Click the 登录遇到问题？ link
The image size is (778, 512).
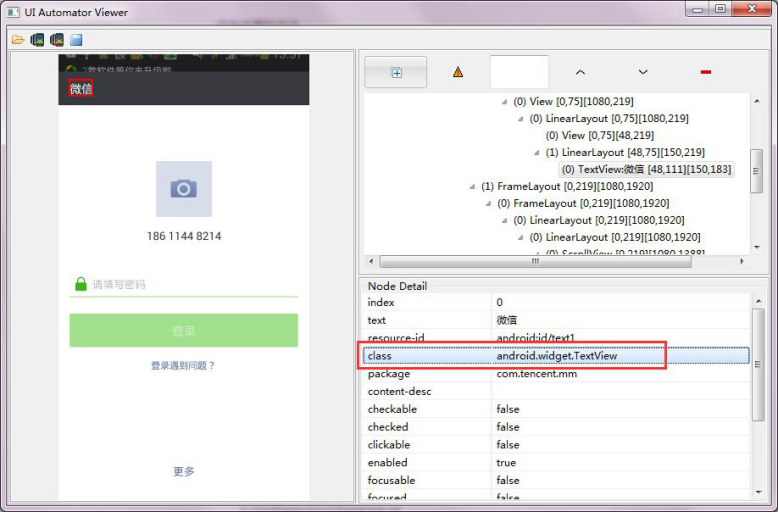click(183, 366)
